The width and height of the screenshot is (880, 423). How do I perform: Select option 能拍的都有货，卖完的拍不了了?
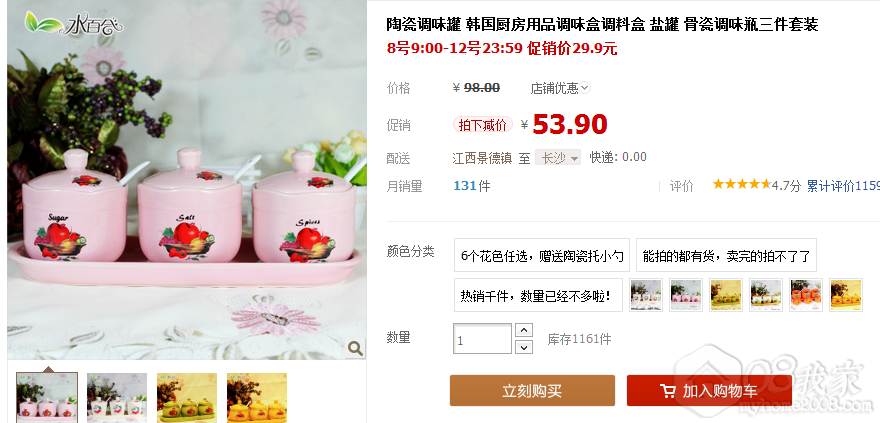click(726, 255)
